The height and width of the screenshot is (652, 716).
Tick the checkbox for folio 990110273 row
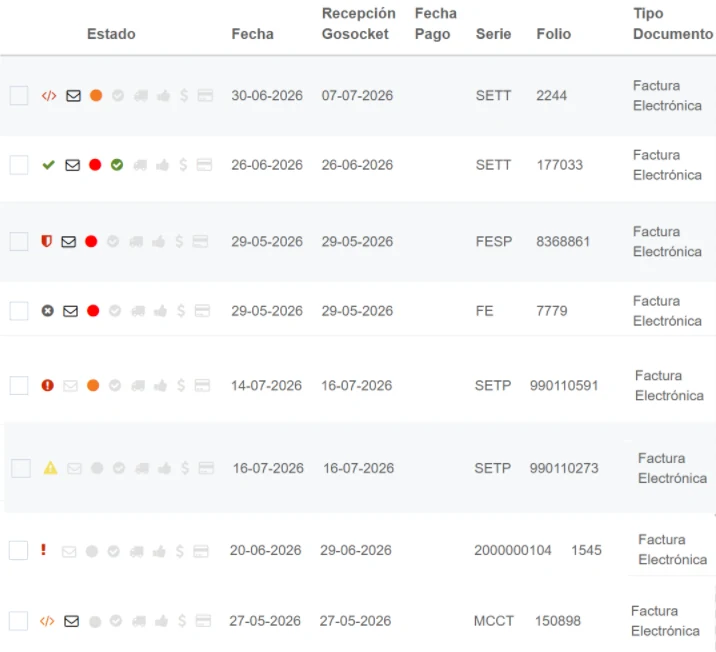[x=21, y=468]
